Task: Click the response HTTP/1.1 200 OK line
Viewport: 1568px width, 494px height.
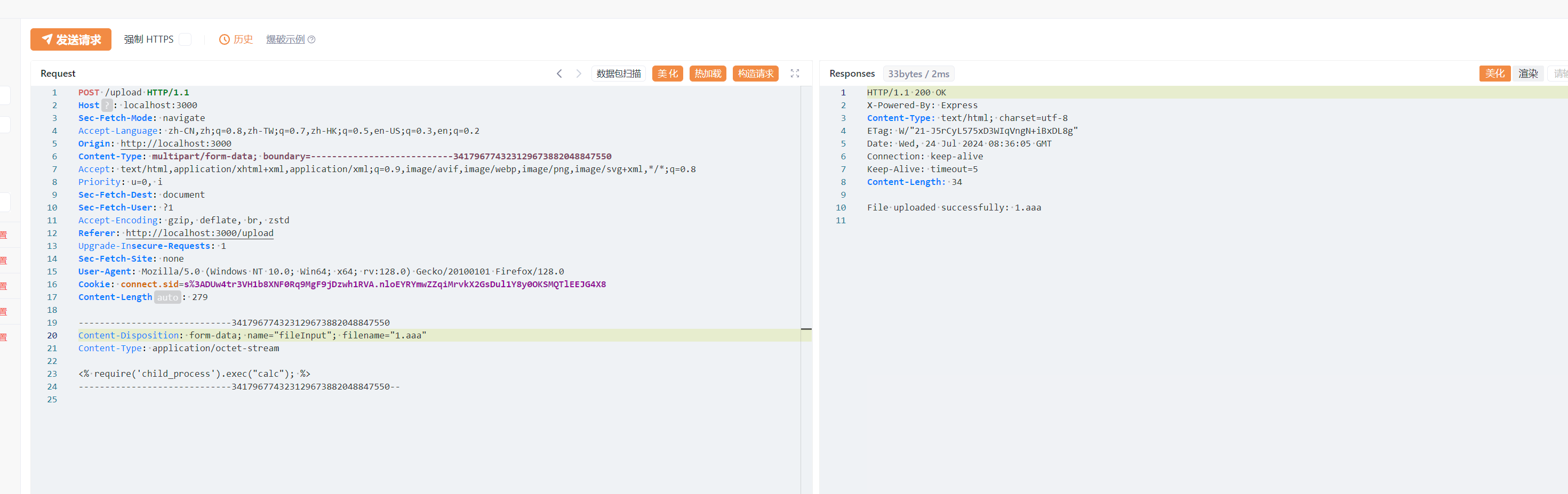Action: [906, 93]
